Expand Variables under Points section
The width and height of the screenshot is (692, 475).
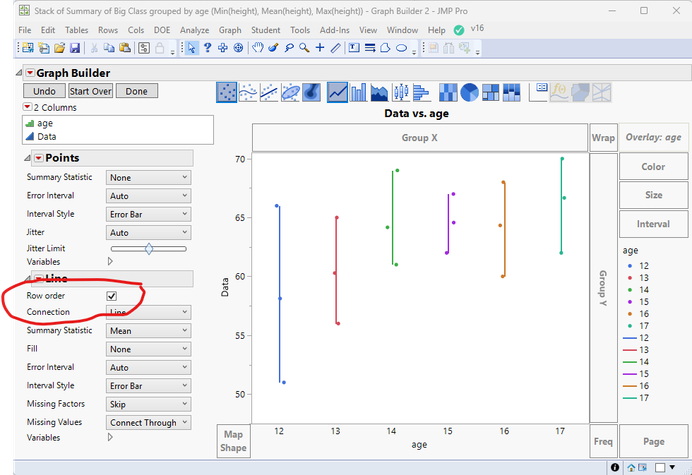(110, 261)
